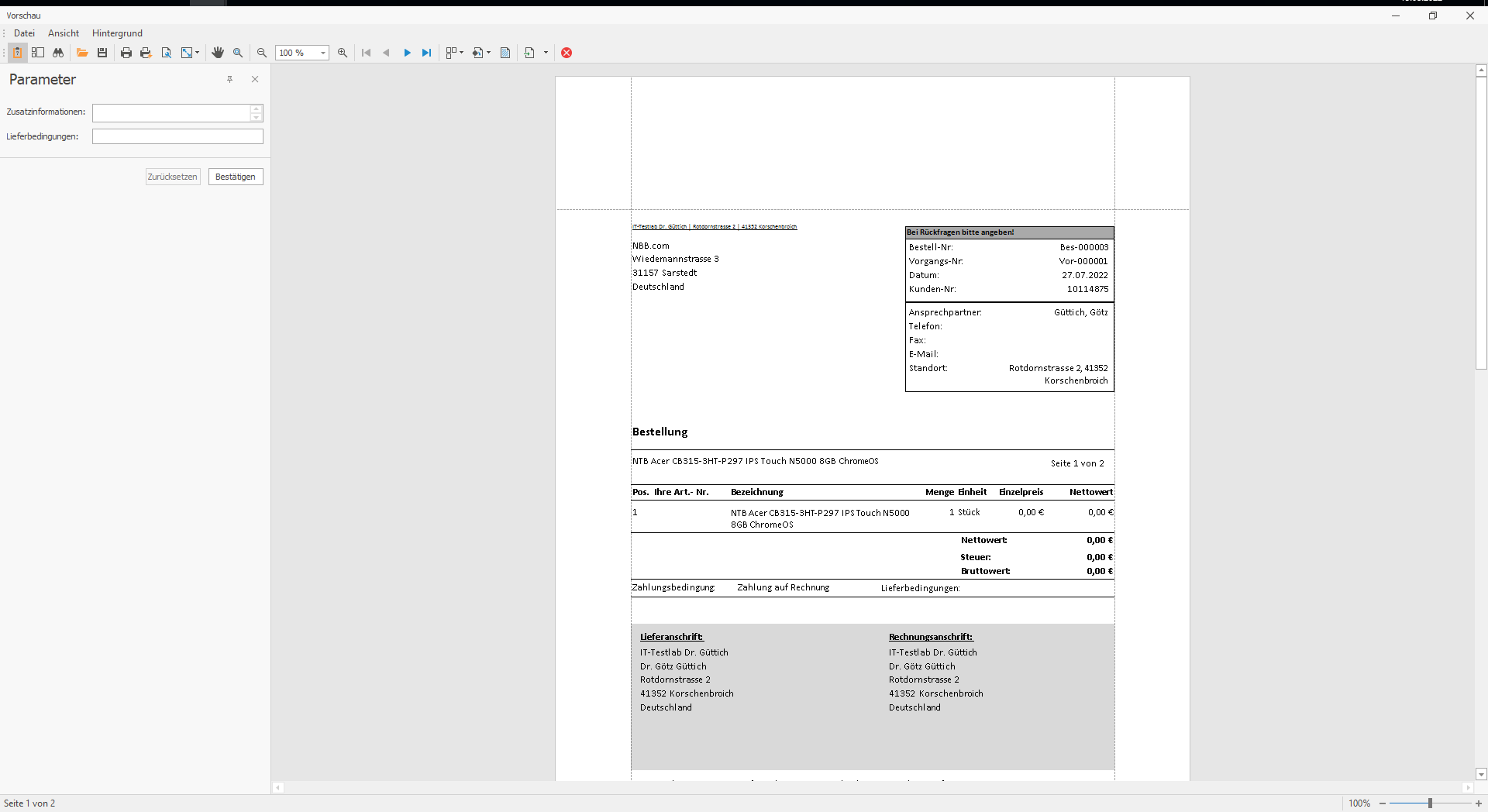1488x812 pixels.
Task: Go to next page arrow
Action: (407, 53)
